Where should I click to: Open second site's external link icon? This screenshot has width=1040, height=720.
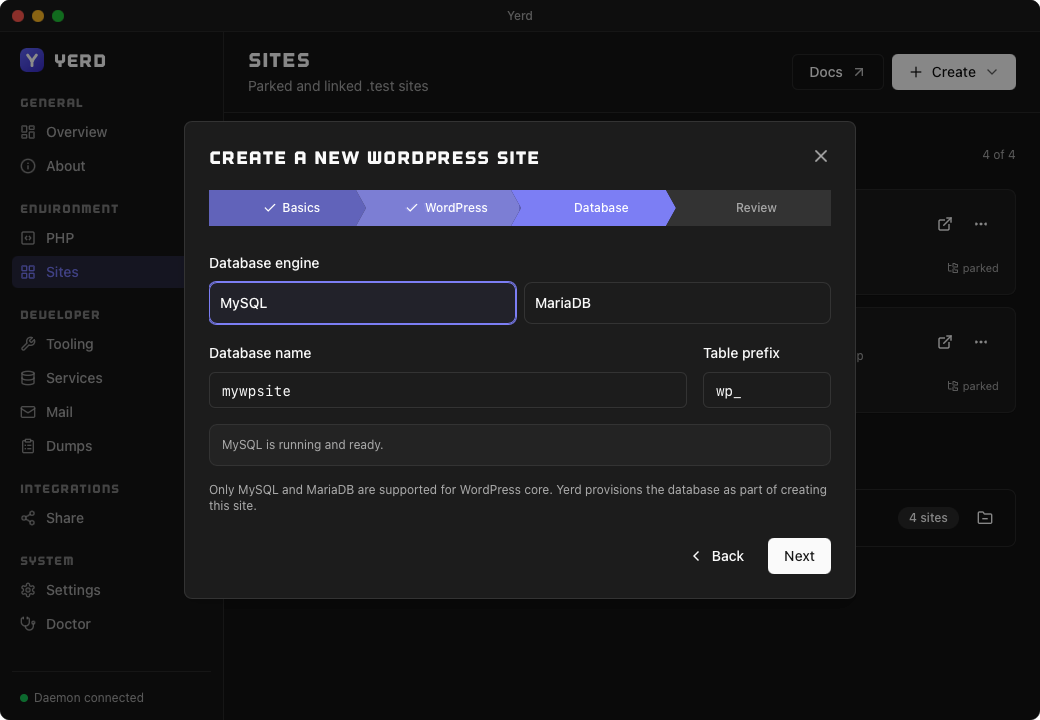pos(944,342)
